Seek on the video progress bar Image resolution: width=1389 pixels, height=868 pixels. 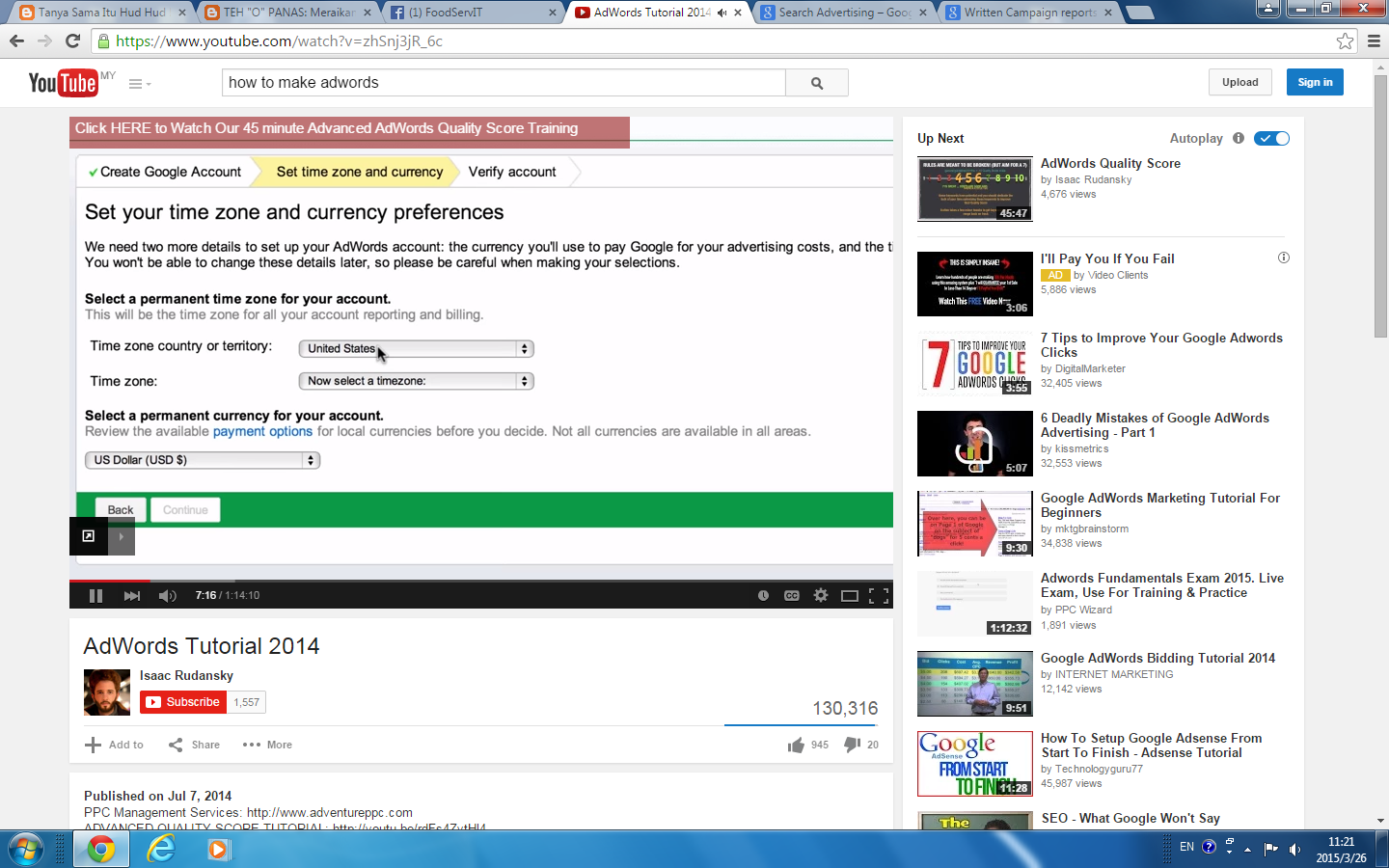481,581
